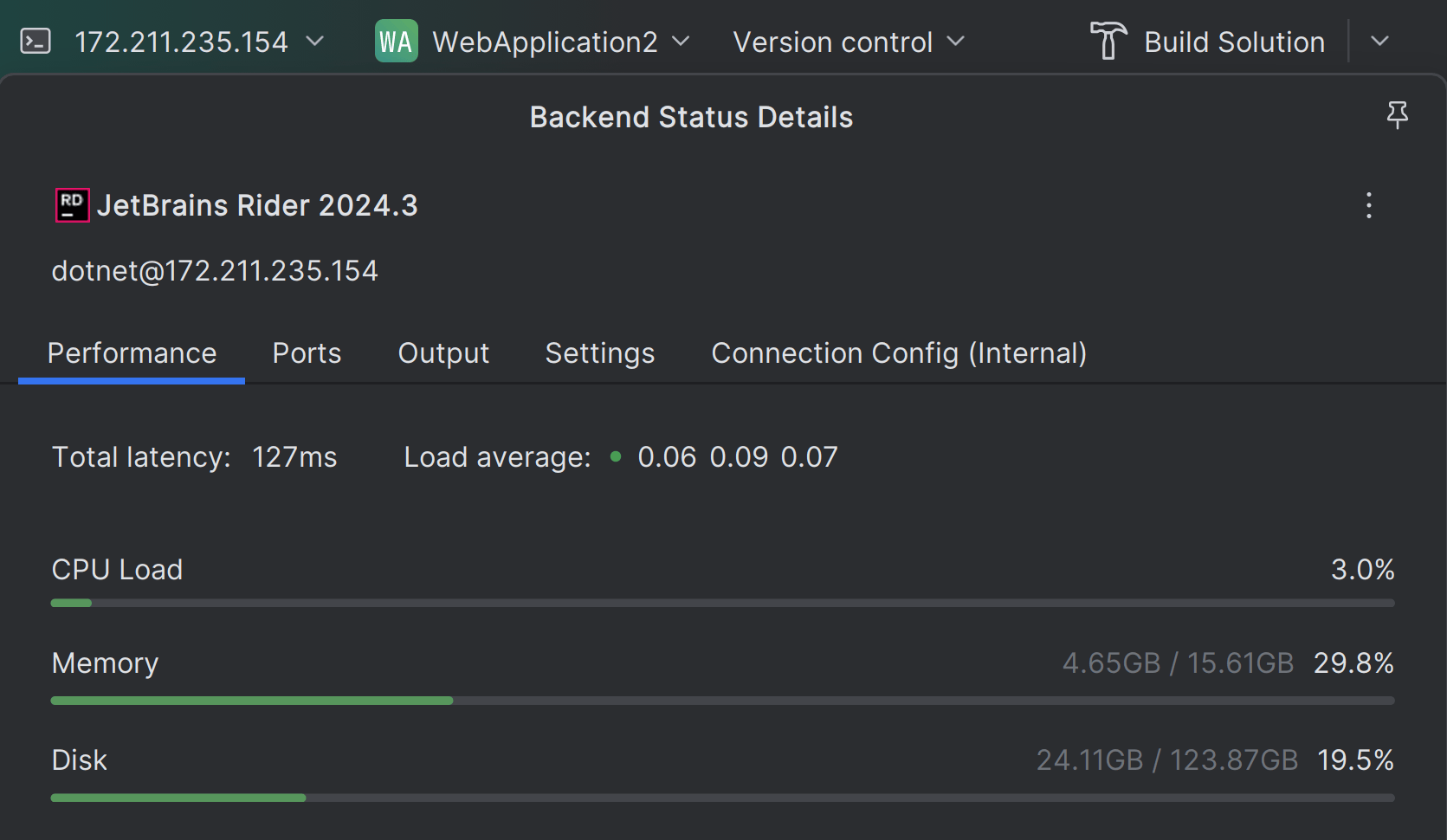1447x840 pixels.
Task: Pin the Backend Status Details popup
Action: point(1397,115)
